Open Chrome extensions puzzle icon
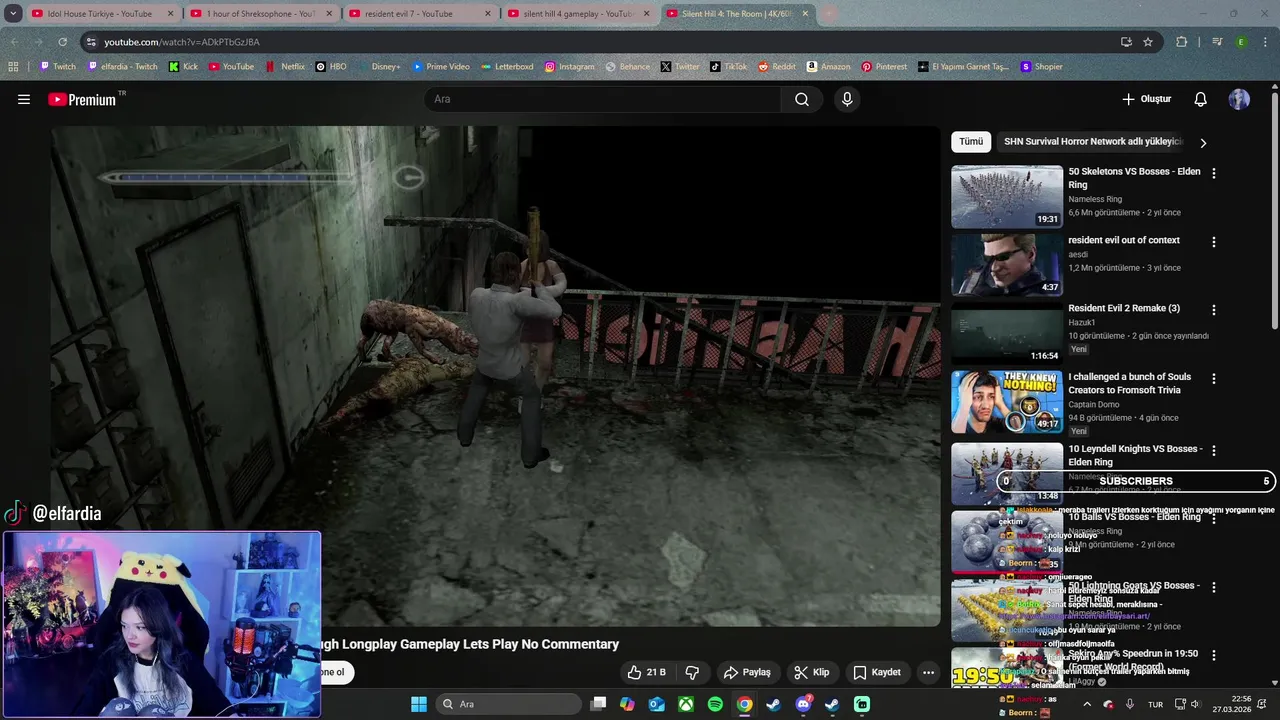 tap(1181, 42)
